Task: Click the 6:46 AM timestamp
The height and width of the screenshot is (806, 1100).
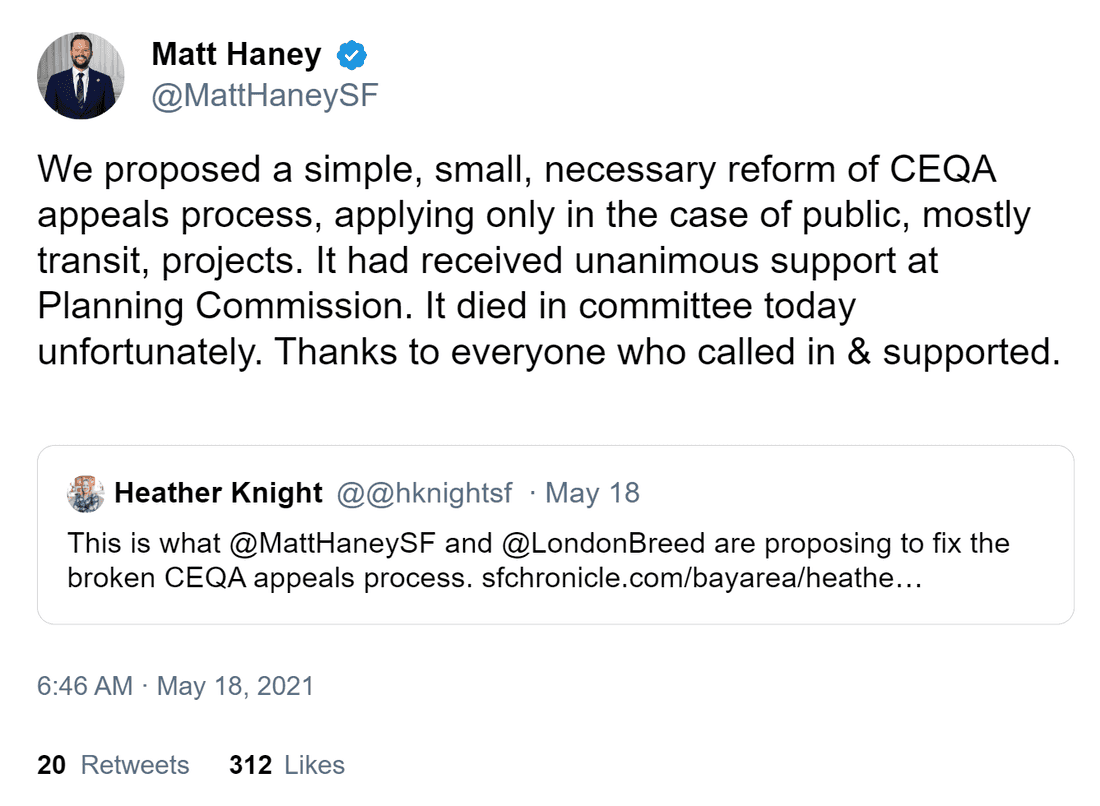Action: coord(85,686)
